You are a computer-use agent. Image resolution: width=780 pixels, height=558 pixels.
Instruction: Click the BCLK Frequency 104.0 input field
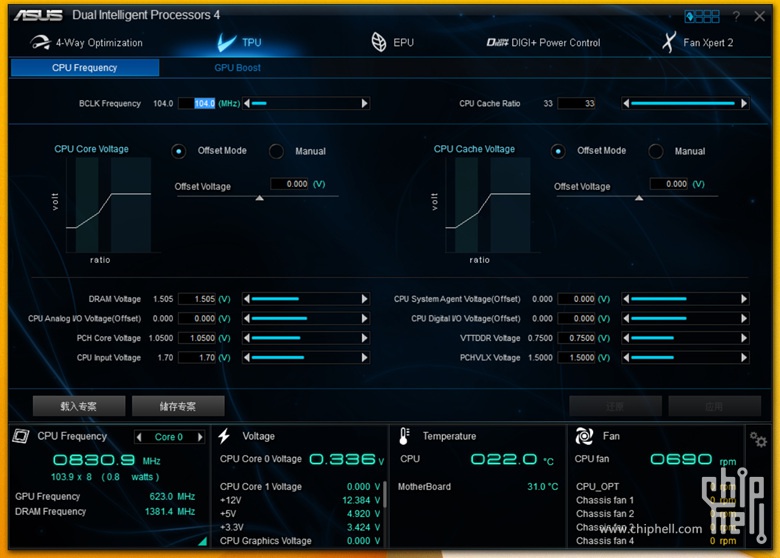coord(197,103)
